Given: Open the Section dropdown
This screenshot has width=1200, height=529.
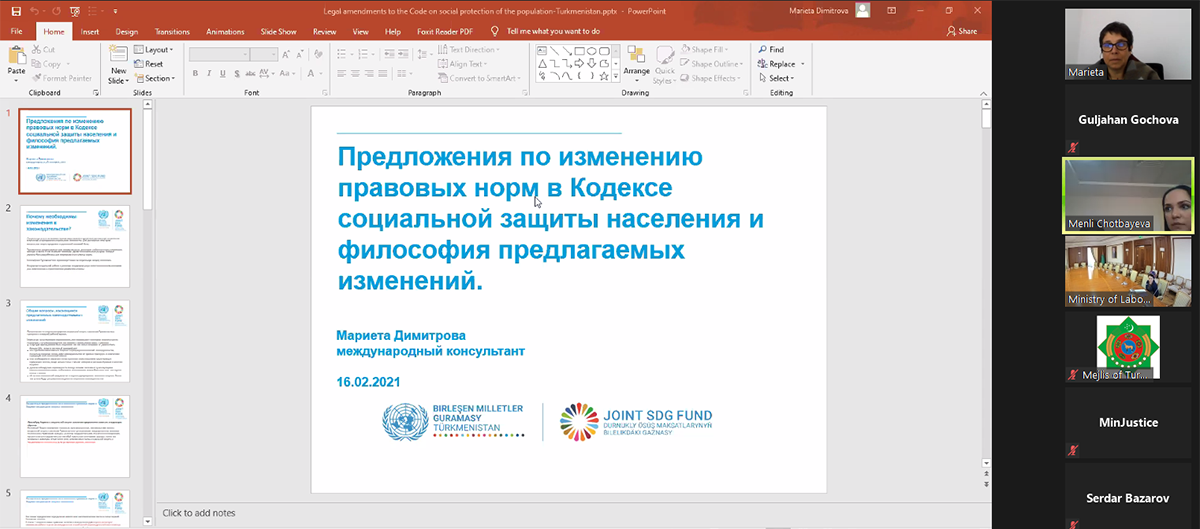Looking at the screenshot, I should tap(158, 78).
